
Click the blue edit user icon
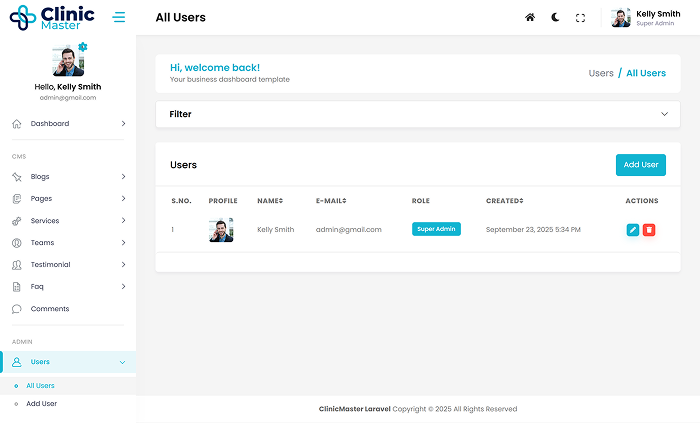[632, 230]
